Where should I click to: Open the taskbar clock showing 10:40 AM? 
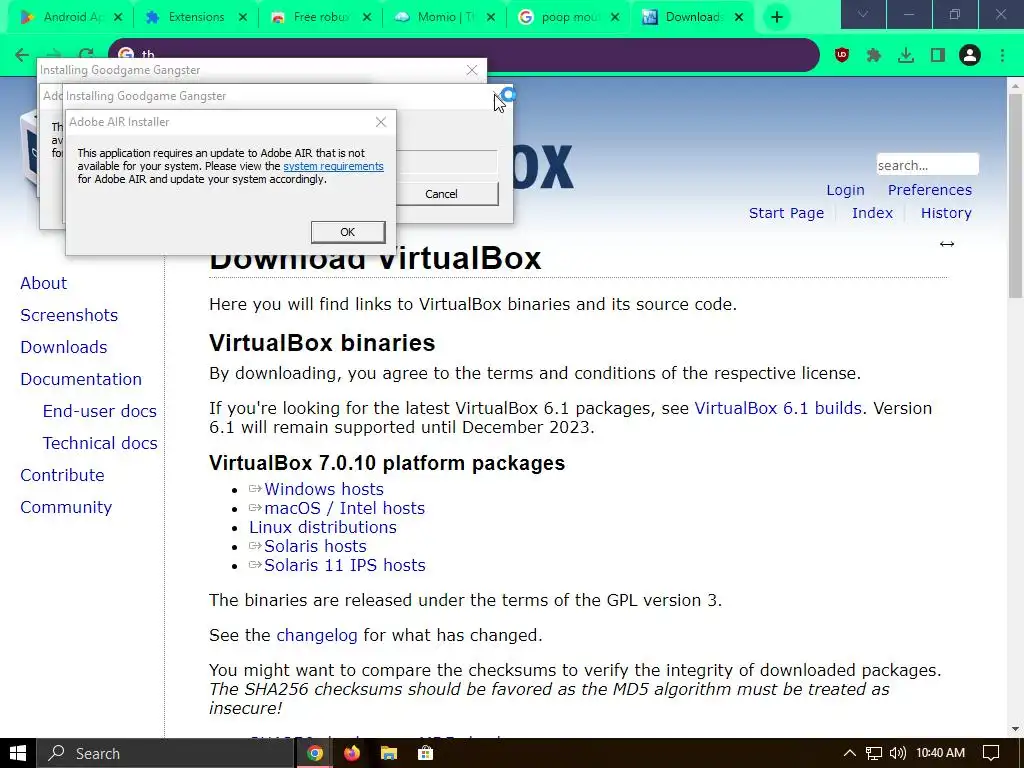[940, 753]
